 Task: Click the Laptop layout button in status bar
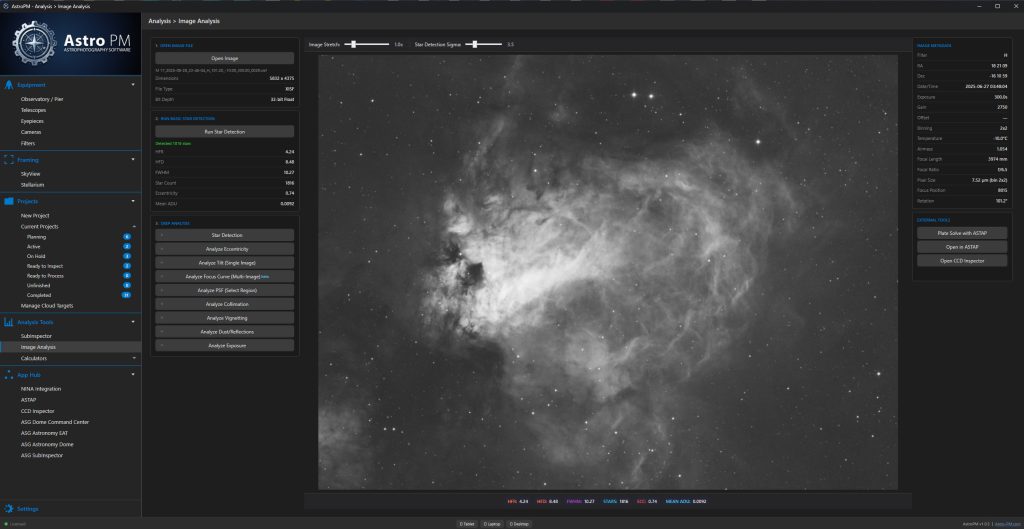[492, 524]
